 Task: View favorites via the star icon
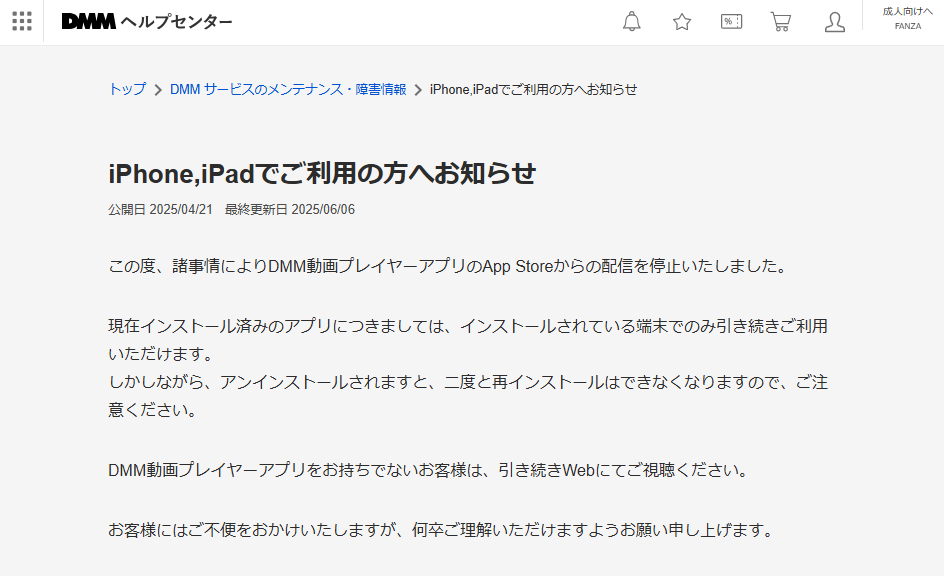(681, 21)
